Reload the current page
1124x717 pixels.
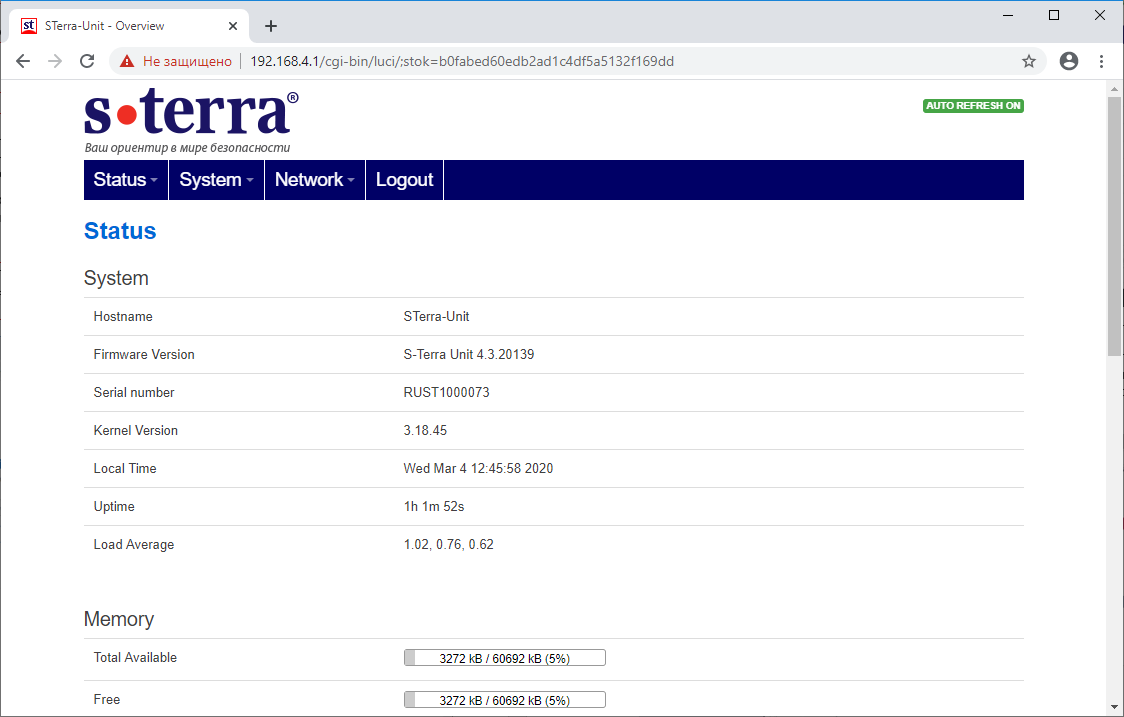click(87, 61)
